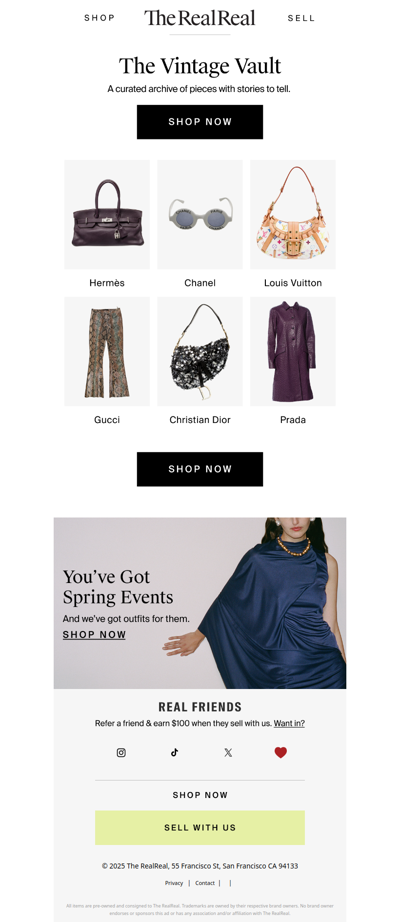Click underlined SHOP NOW in Spring Events banner
This screenshot has width=400, height=922.
(94, 635)
